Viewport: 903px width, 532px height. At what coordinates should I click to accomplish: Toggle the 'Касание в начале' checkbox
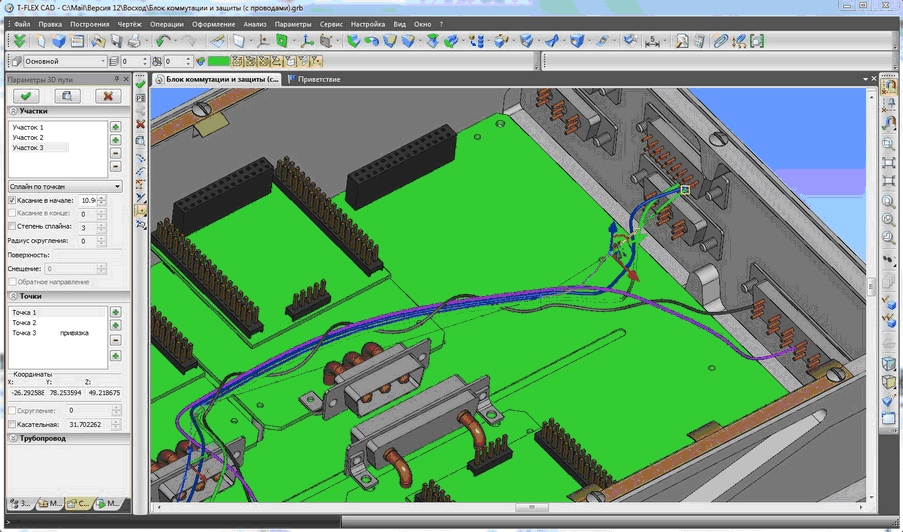click(12, 201)
